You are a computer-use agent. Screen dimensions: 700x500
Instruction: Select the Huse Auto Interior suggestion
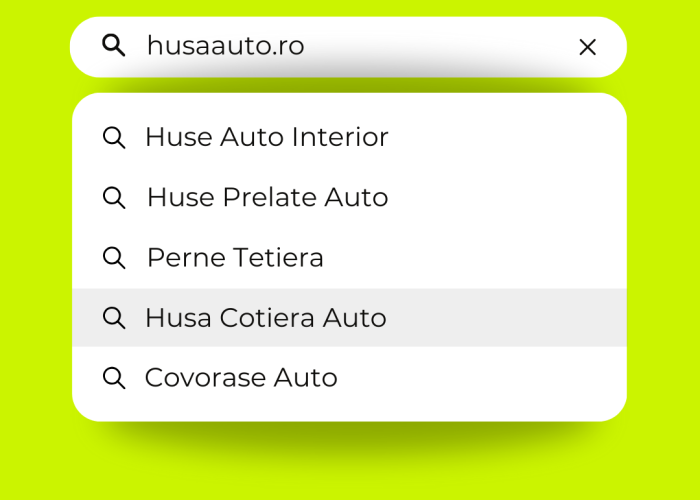(266, 138)
